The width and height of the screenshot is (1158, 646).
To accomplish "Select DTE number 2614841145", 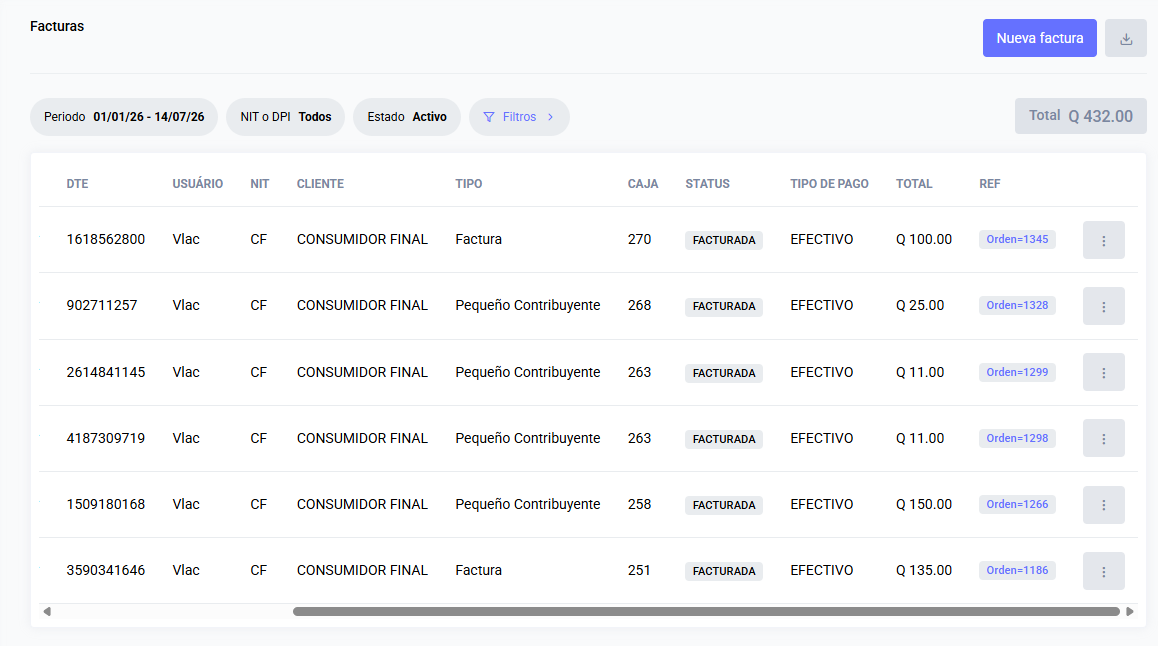I will point(106,372).
